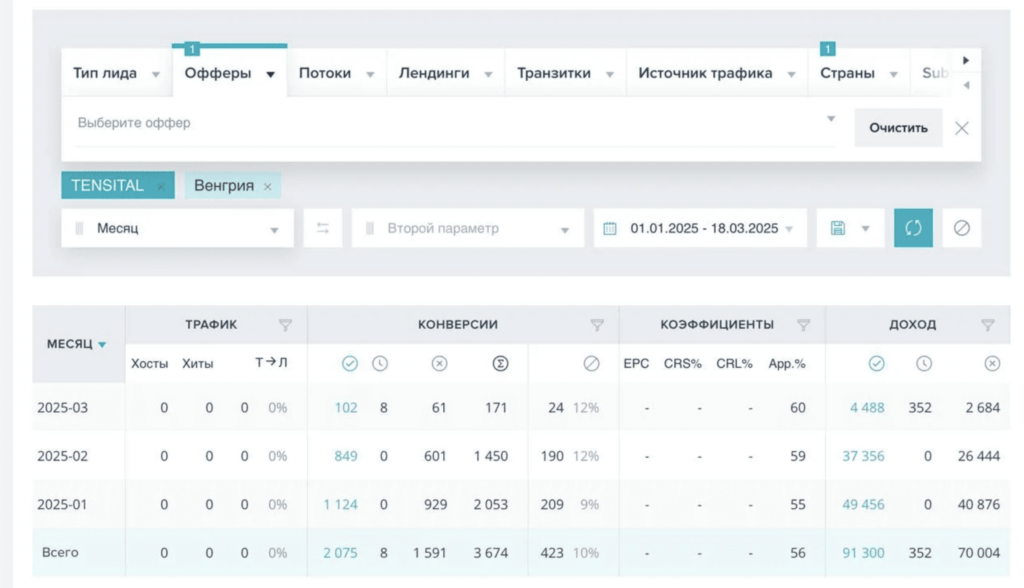
Task: Click the Хиты column header
Action: 197,364
